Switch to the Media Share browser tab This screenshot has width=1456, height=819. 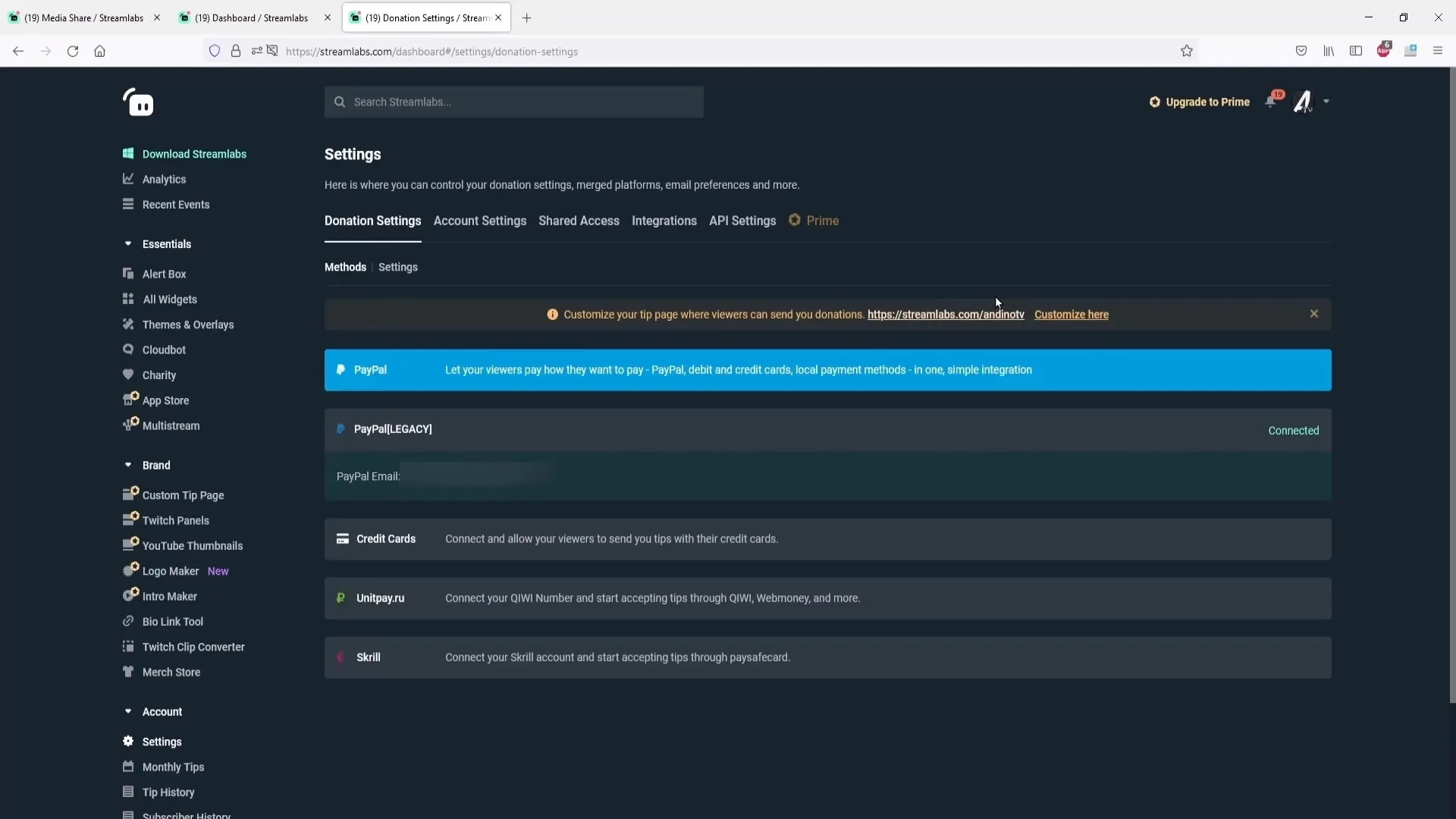pos(84,17)
